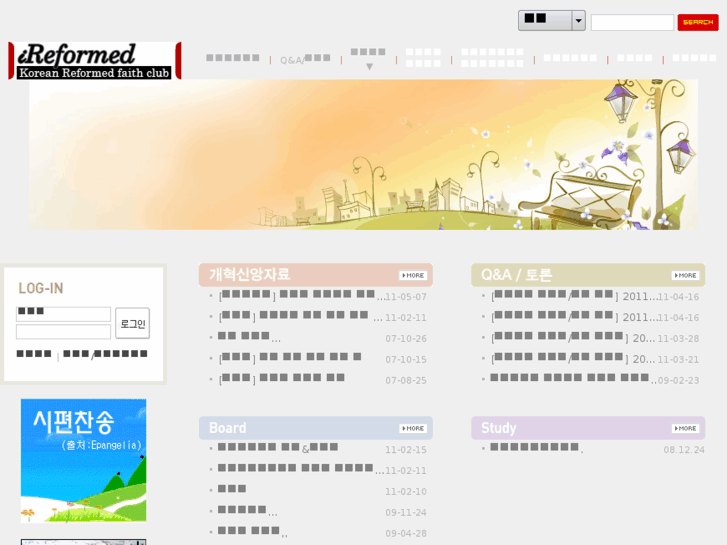
Task: Click the MORE button for Board
Action: [413, 429]
